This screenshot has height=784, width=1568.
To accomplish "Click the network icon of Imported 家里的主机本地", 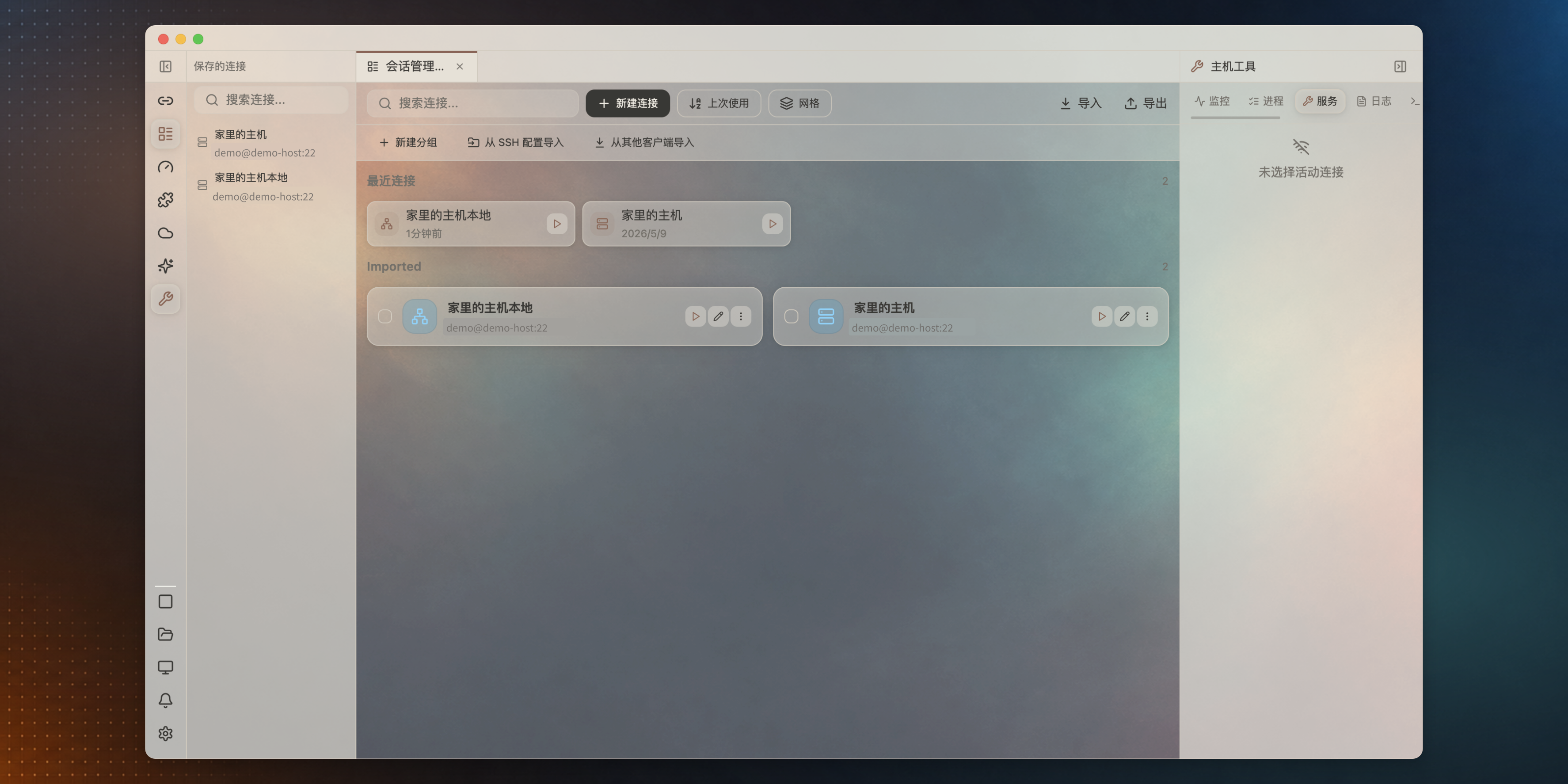I will pos(419,316).
